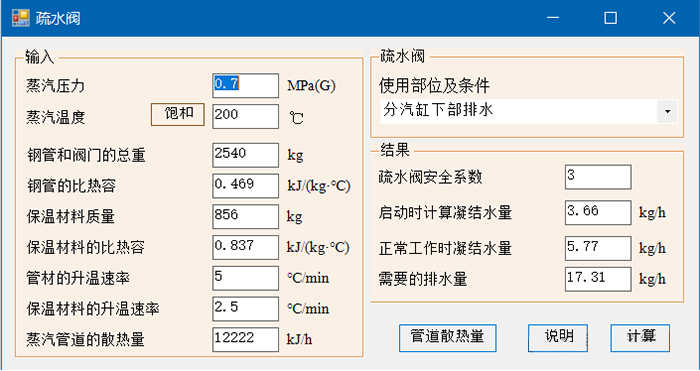The image size is (700, 371).
Task: Click the 需要的排水量 label
Action: click(x=423, y=279)
